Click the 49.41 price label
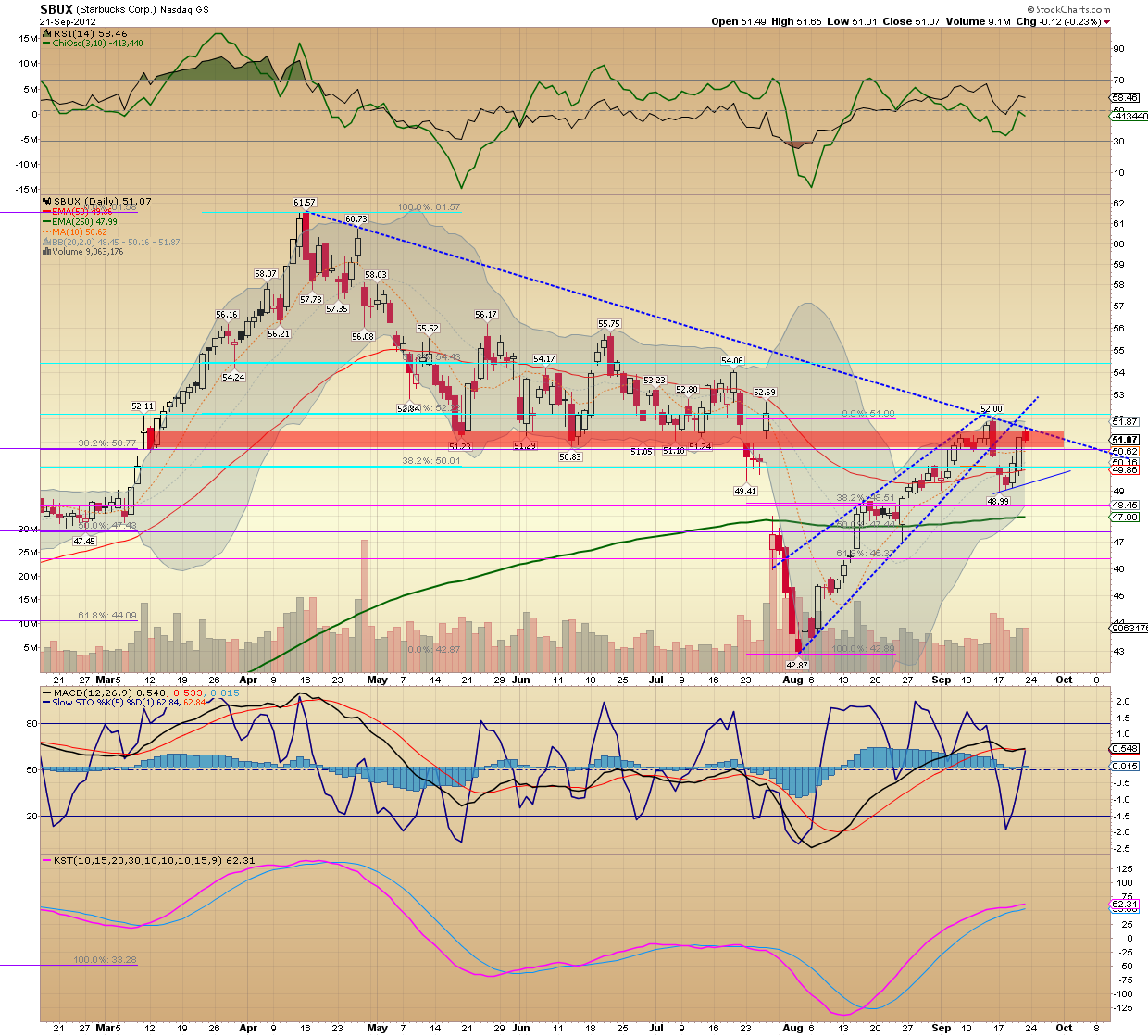The image size is (1148, 1036). (x=745, y=492)
